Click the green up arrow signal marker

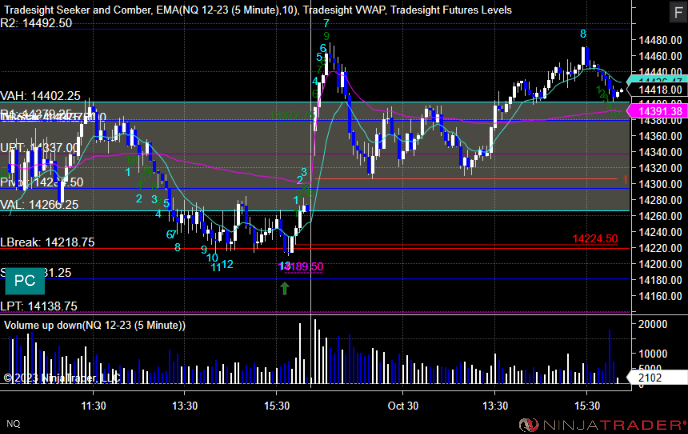point(285,288)
